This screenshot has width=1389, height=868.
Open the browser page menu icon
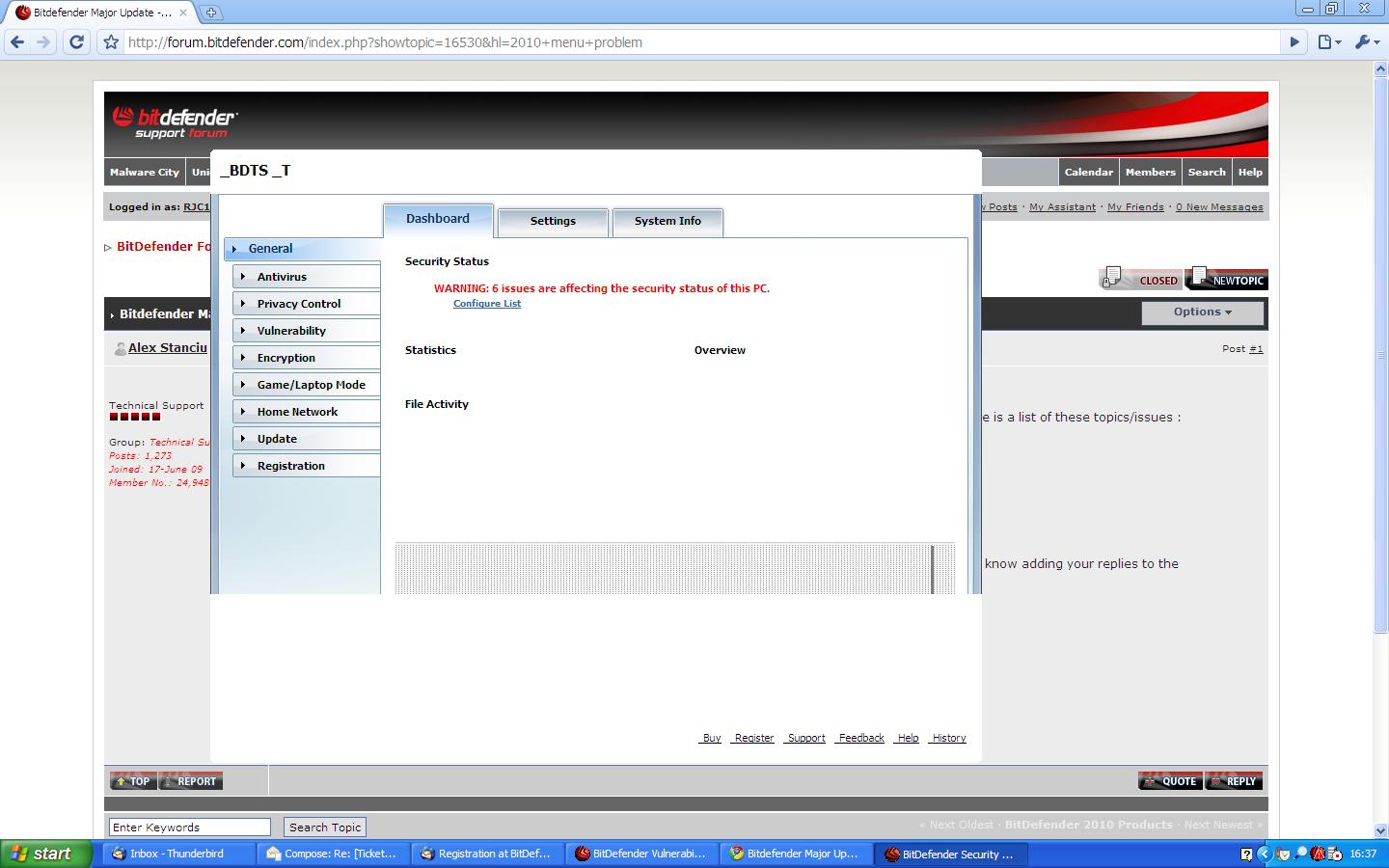click(x=1329, y=41)
